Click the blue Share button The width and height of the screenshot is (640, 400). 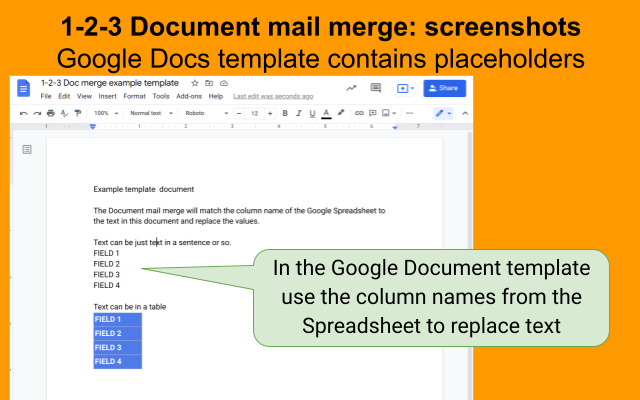(444, 88)
